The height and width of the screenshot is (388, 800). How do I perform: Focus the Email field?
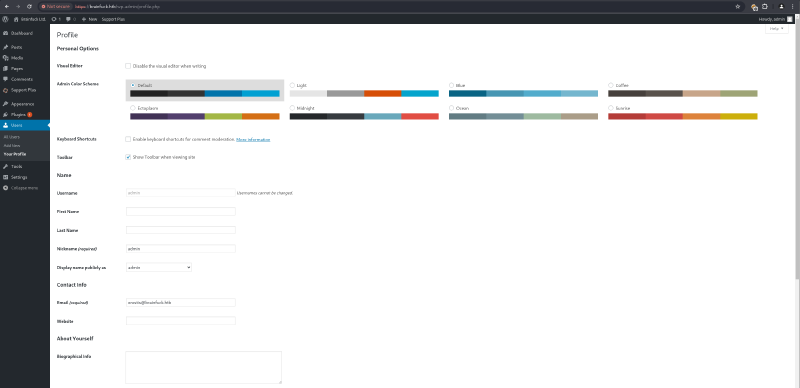[181, 302]
